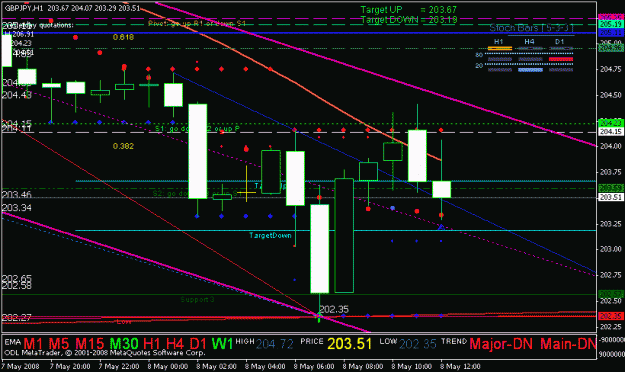Click the HIGH value 204.72
Viewport: 625px width, 372px height.
point(275,344)
